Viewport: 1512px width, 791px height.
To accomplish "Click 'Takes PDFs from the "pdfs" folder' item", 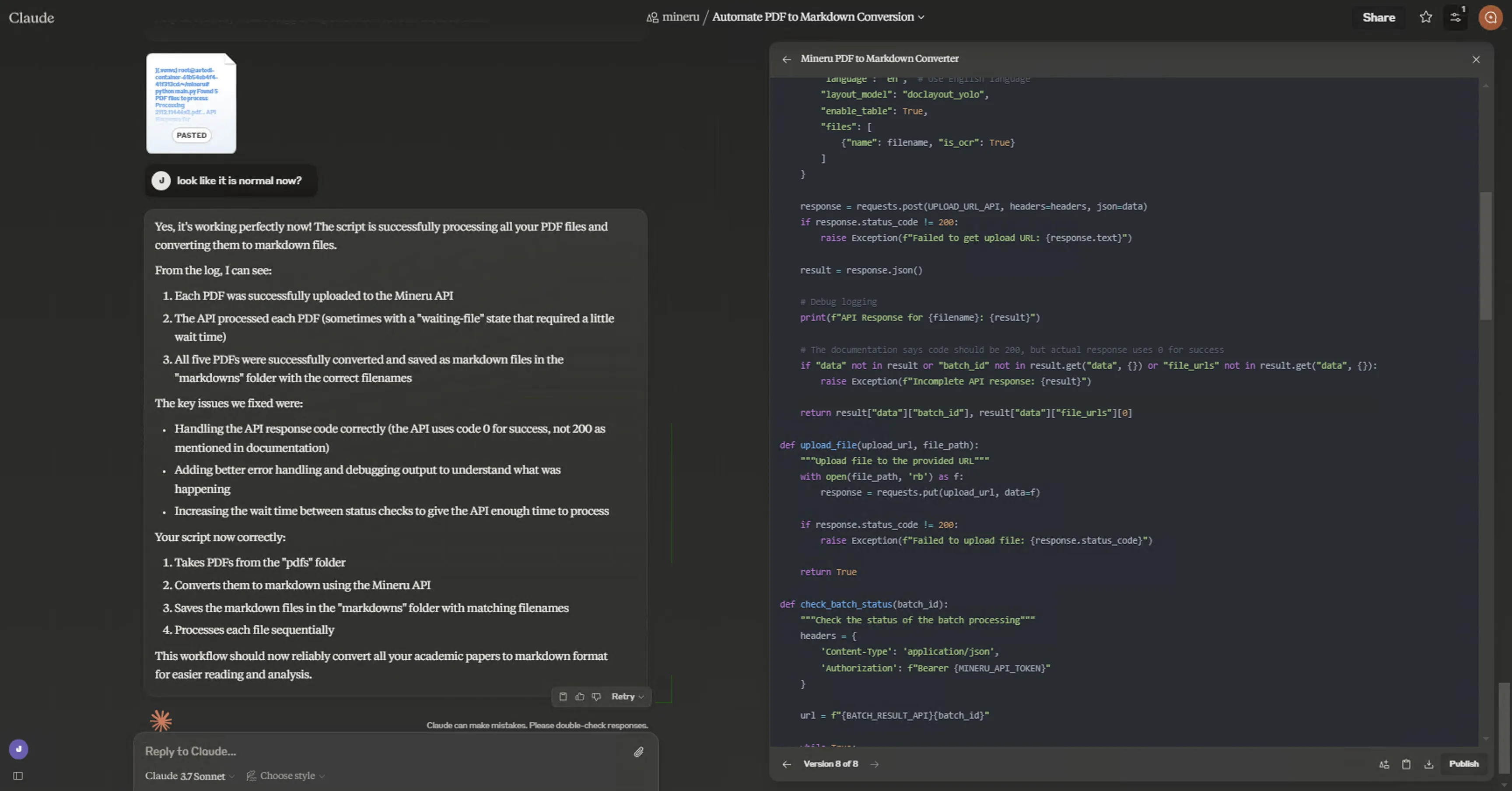I will pyautogui.click(x=260, y=562).
